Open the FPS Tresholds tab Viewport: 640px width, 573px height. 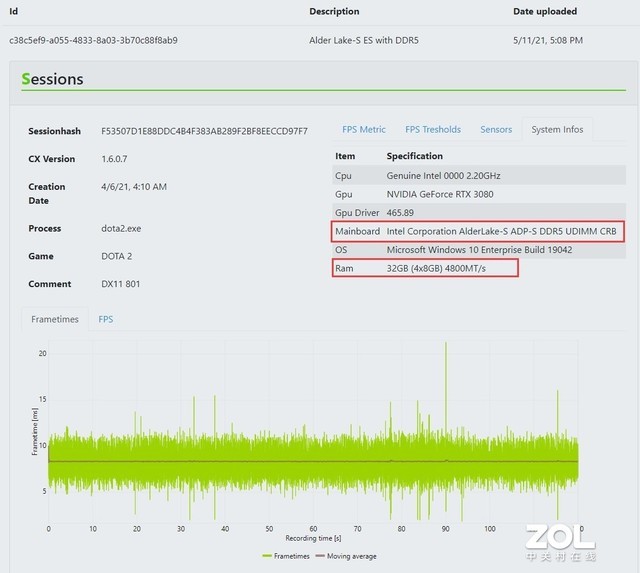pyautogui.click(x=433, y=129)
